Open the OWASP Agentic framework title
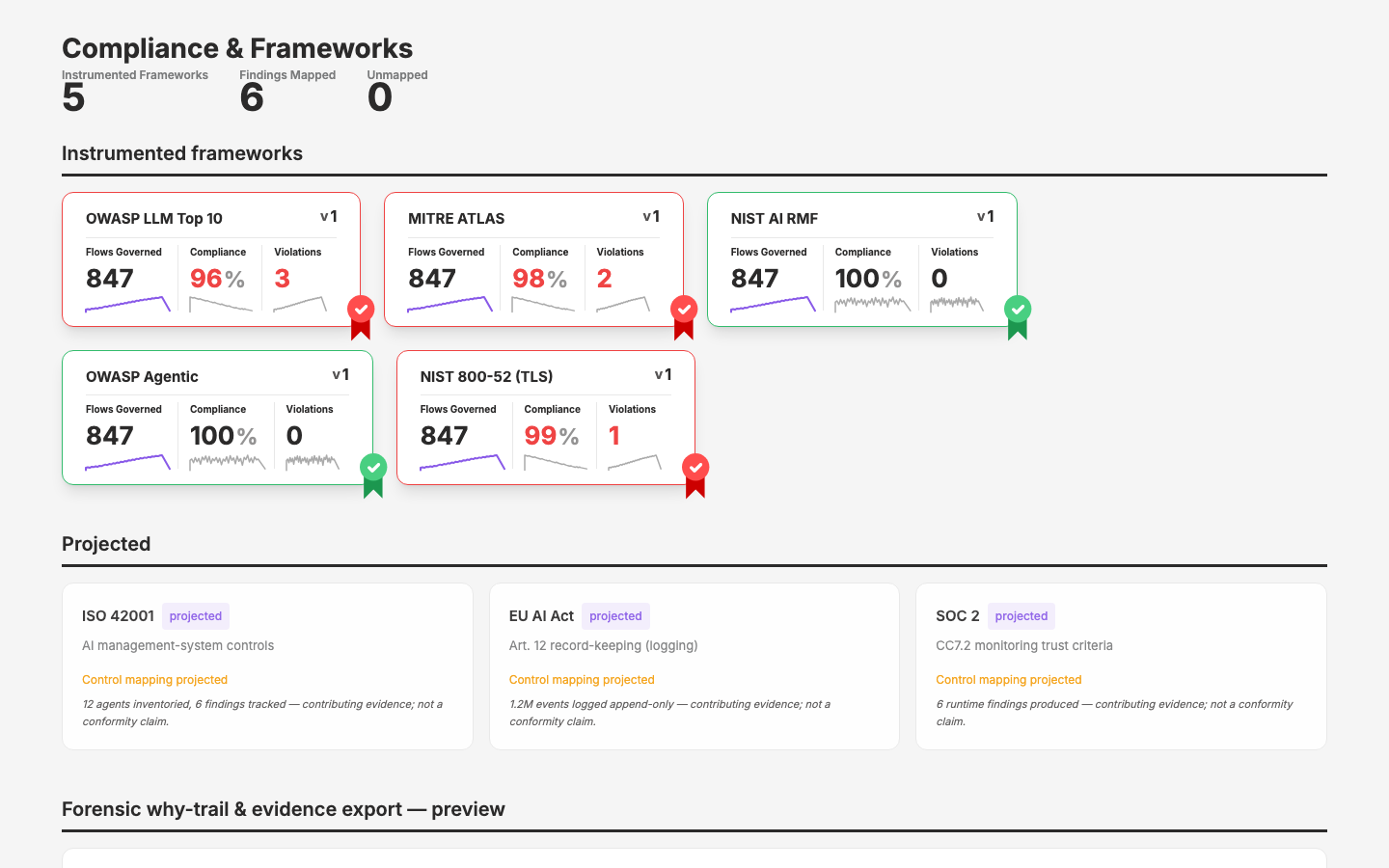Screen dimensions: 1389x868 [142, 377]
